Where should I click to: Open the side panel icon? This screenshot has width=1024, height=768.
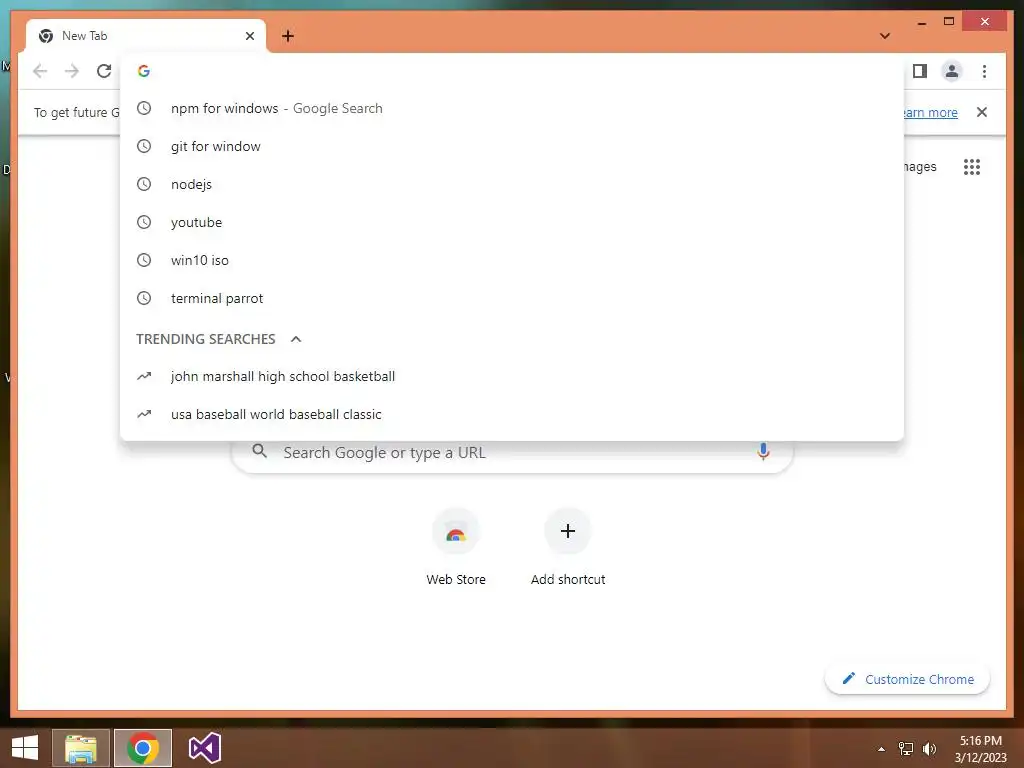[920, 71]
